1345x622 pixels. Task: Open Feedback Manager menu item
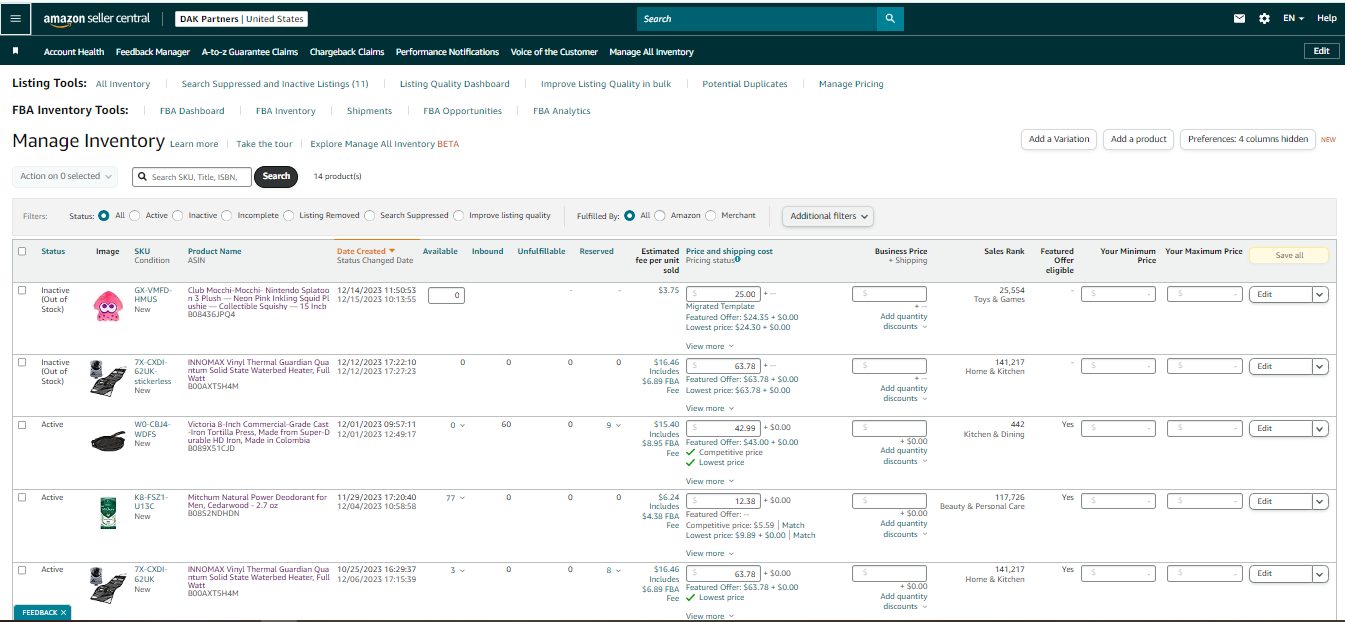153,52
